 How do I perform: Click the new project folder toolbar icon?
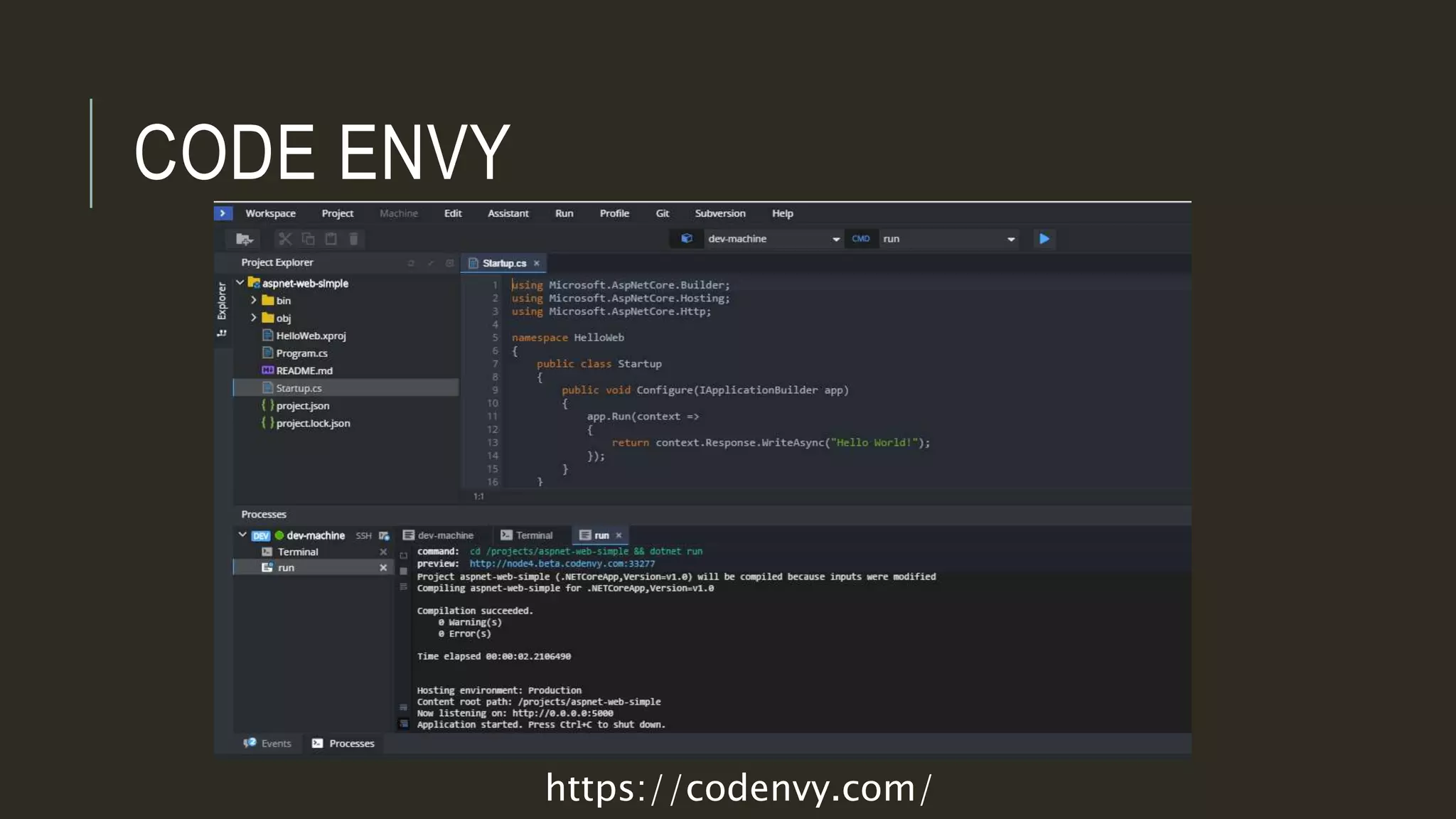[244, 239]
